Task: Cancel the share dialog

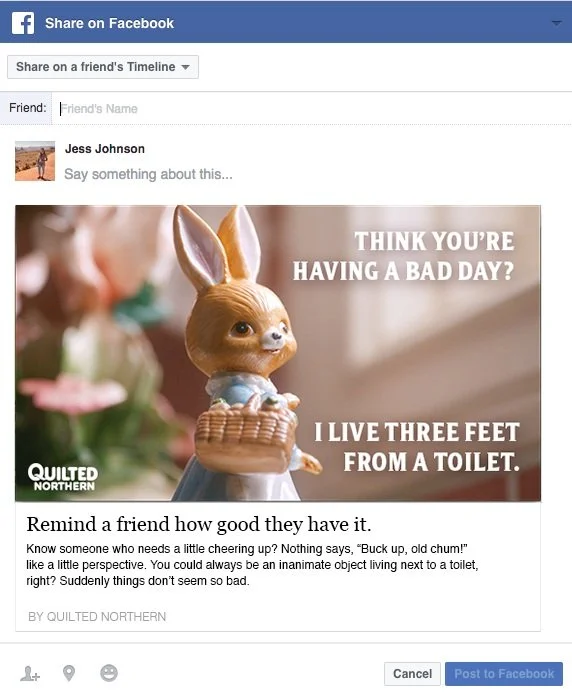Action: (412, 674)
